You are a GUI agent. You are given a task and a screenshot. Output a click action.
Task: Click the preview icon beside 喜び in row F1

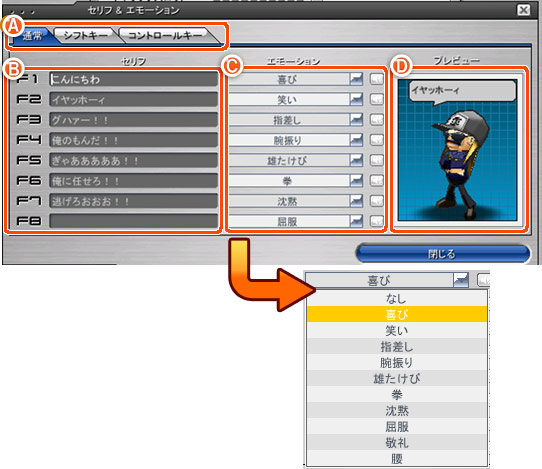point(376,79)
